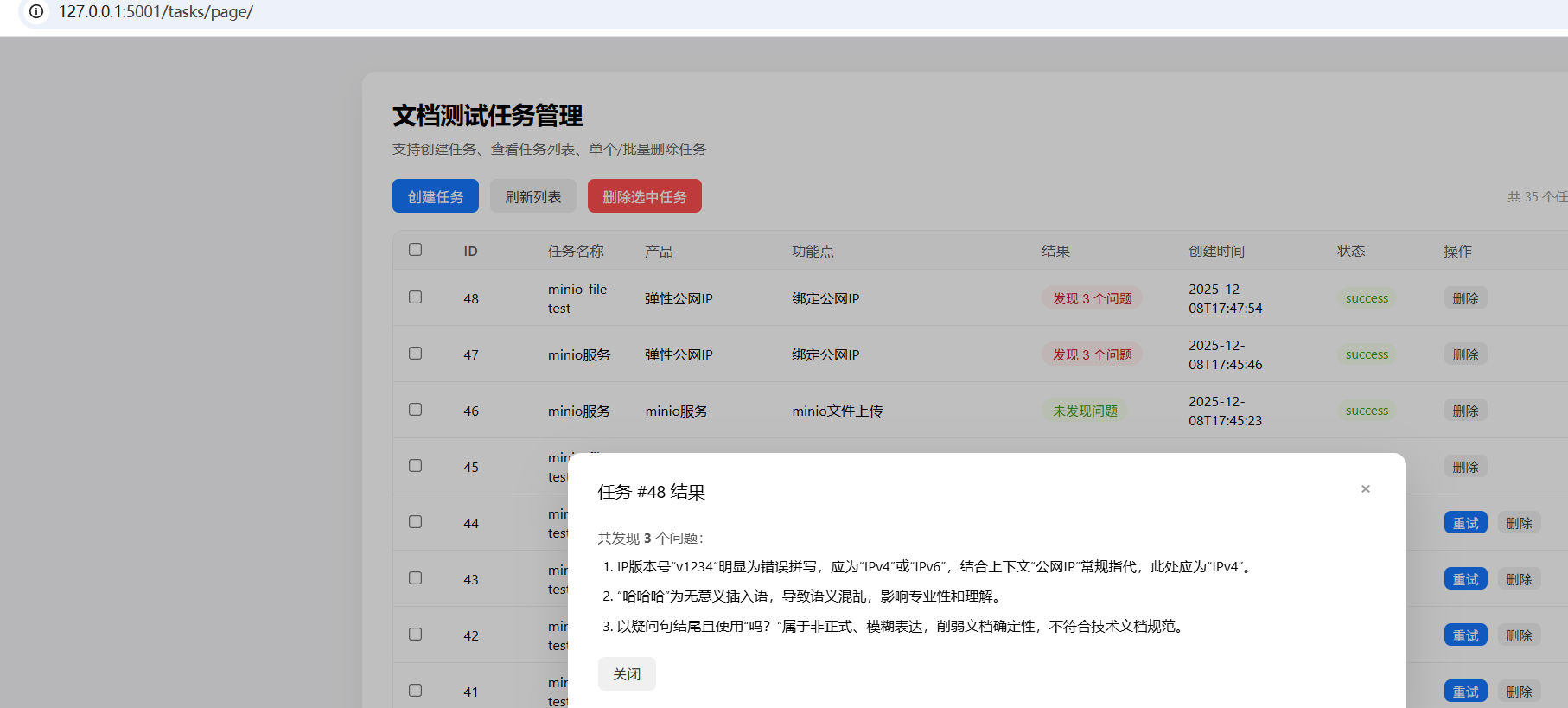Delete task 43 using its 删除 button

(x=1519, y=579)
